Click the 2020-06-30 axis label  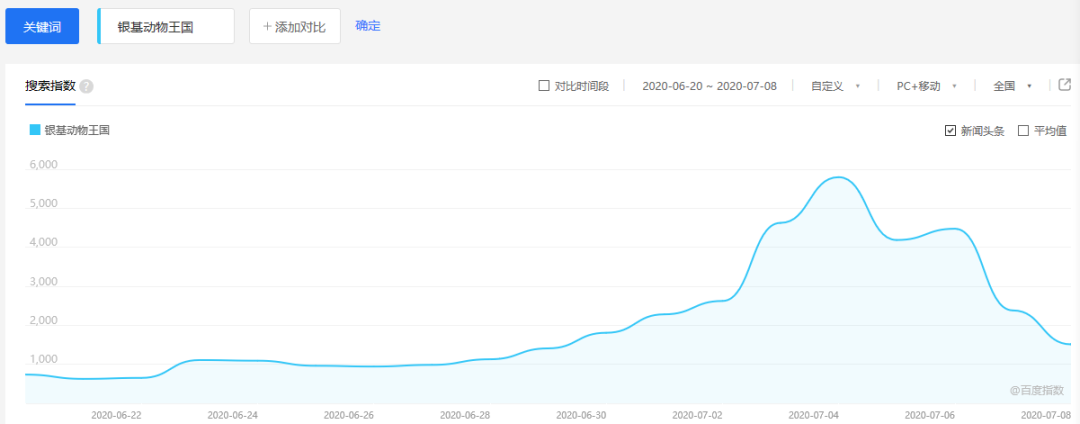[581, 416]
